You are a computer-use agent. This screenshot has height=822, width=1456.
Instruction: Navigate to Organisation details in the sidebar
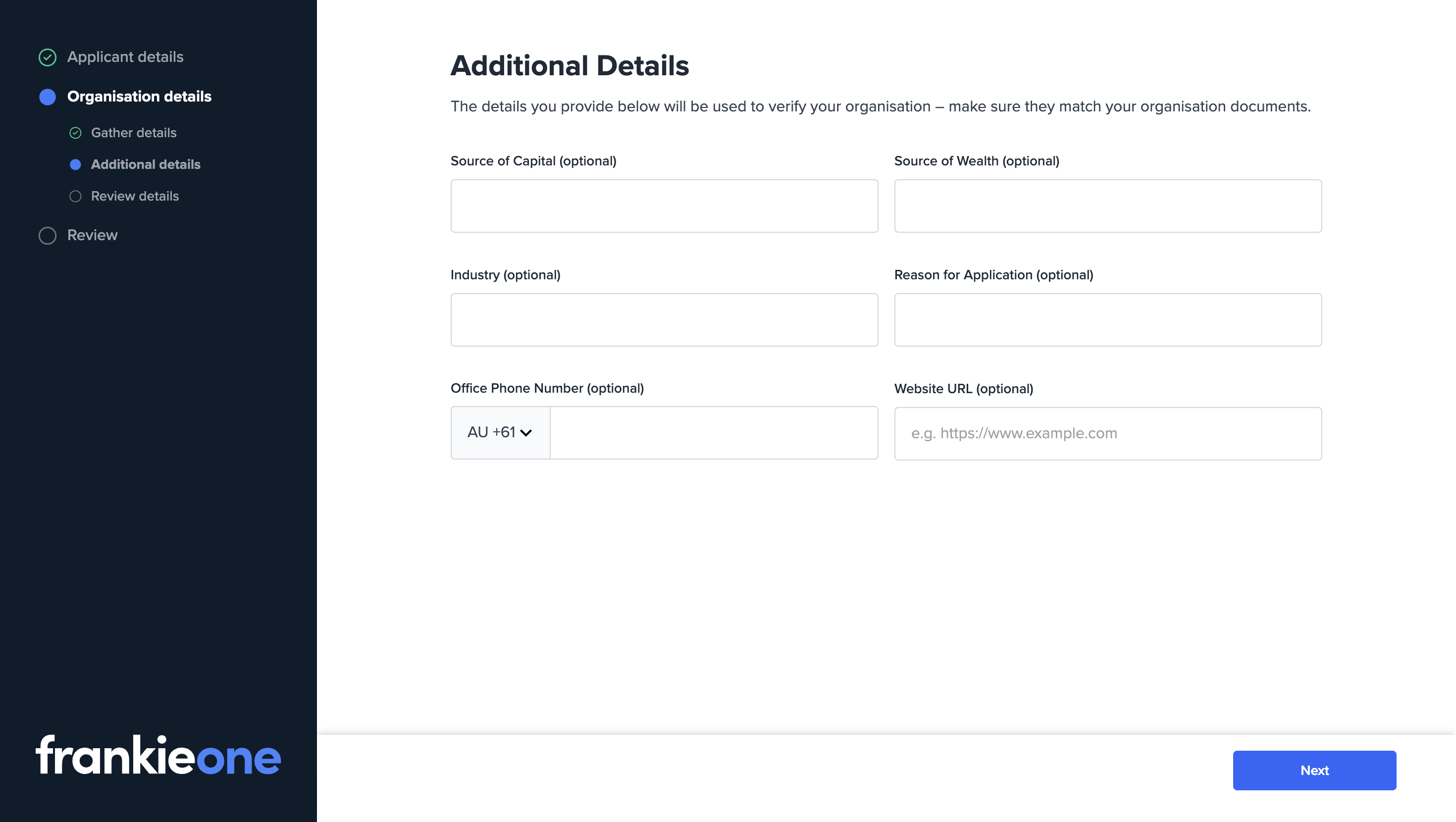coord(139,97)
